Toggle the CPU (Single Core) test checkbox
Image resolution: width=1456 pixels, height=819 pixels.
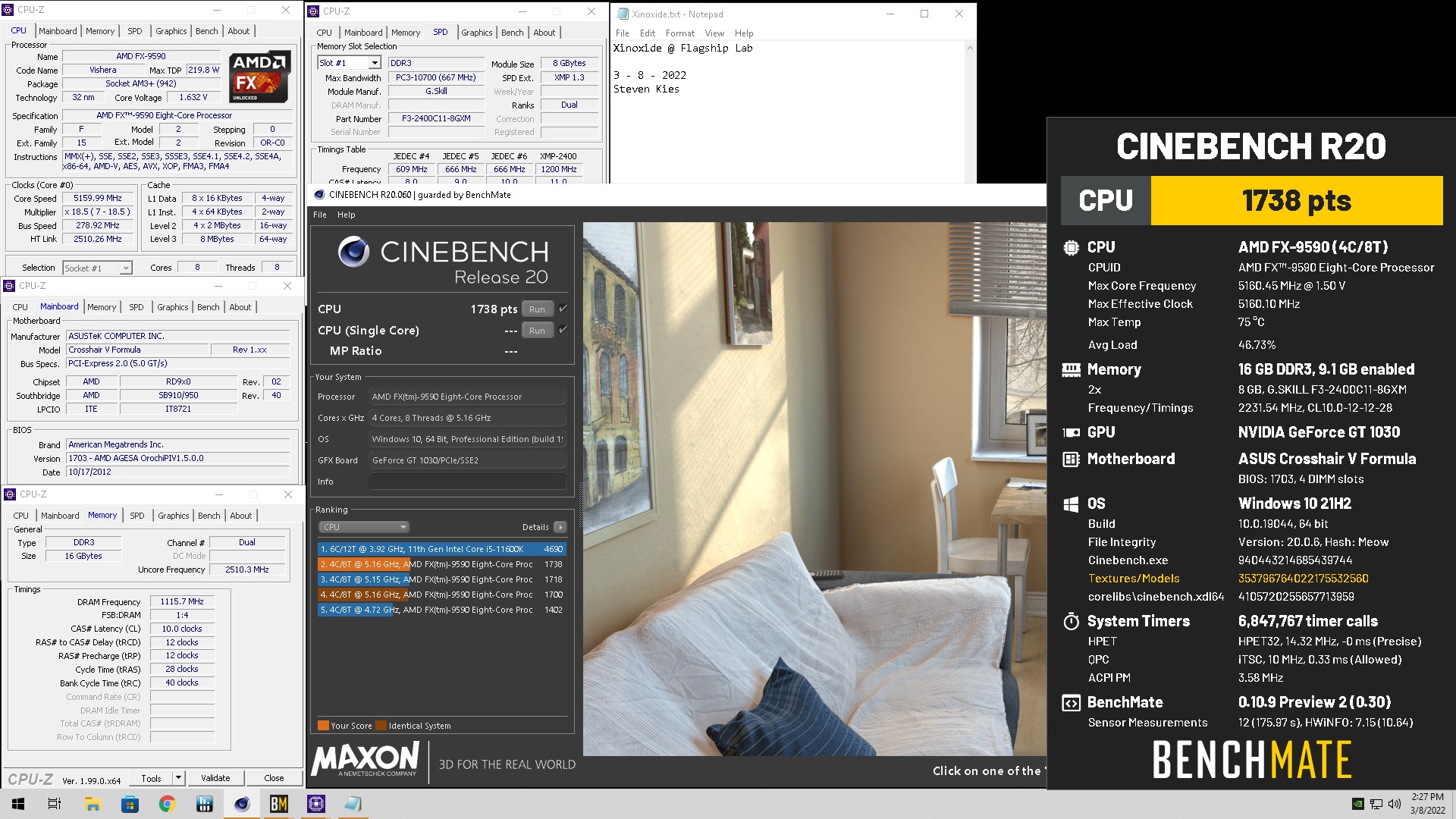pos(563,330)
